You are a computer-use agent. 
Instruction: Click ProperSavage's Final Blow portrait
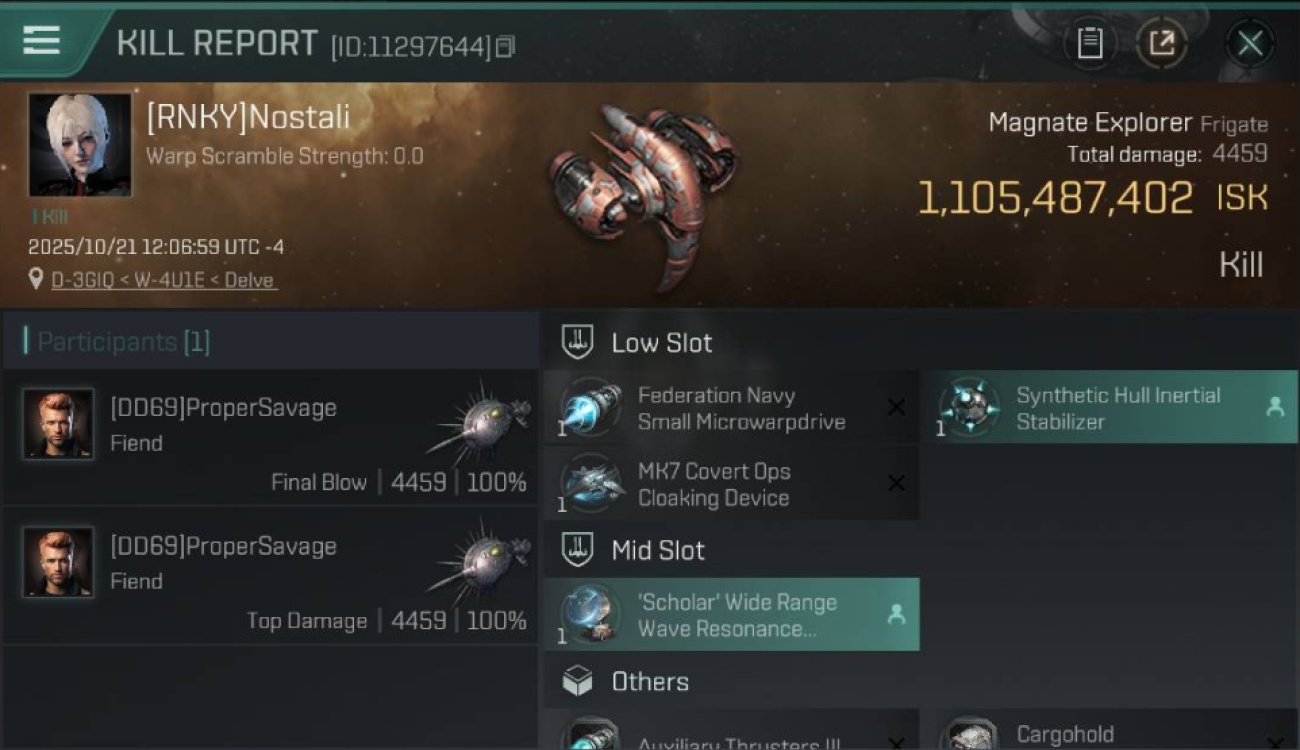[58, 424]
